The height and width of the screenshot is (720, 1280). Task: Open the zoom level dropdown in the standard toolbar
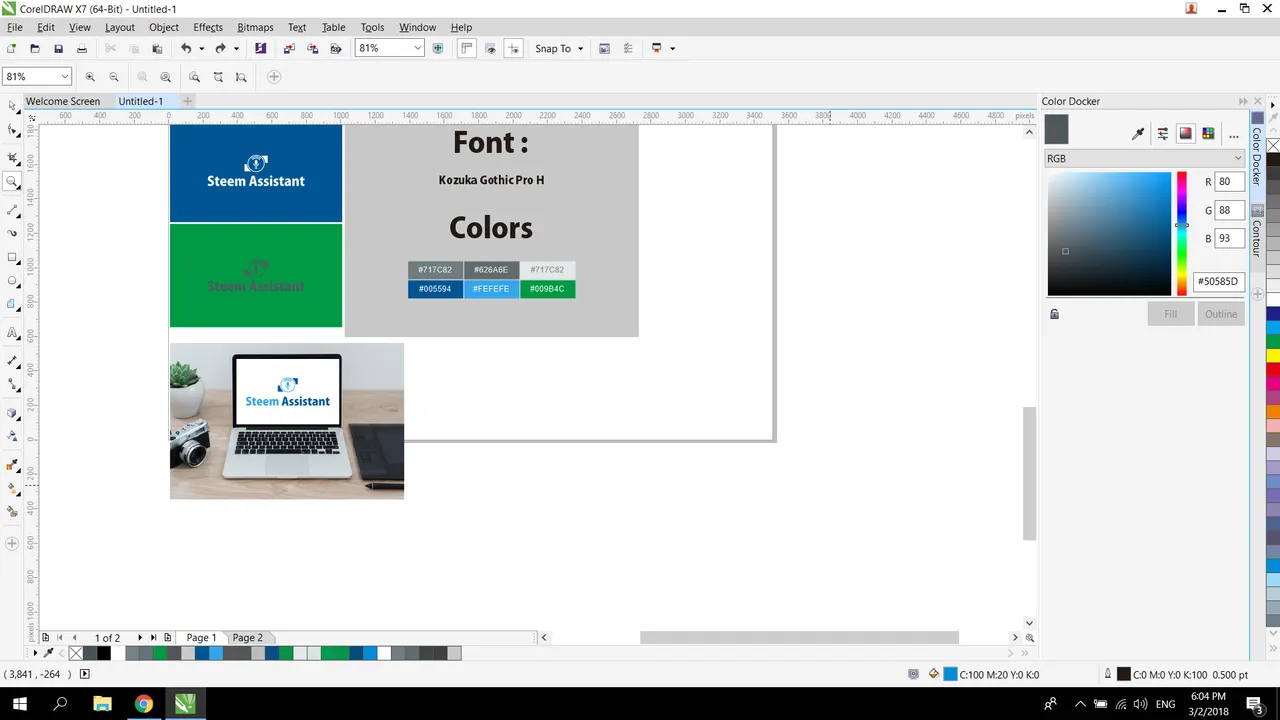click(417, 48)
